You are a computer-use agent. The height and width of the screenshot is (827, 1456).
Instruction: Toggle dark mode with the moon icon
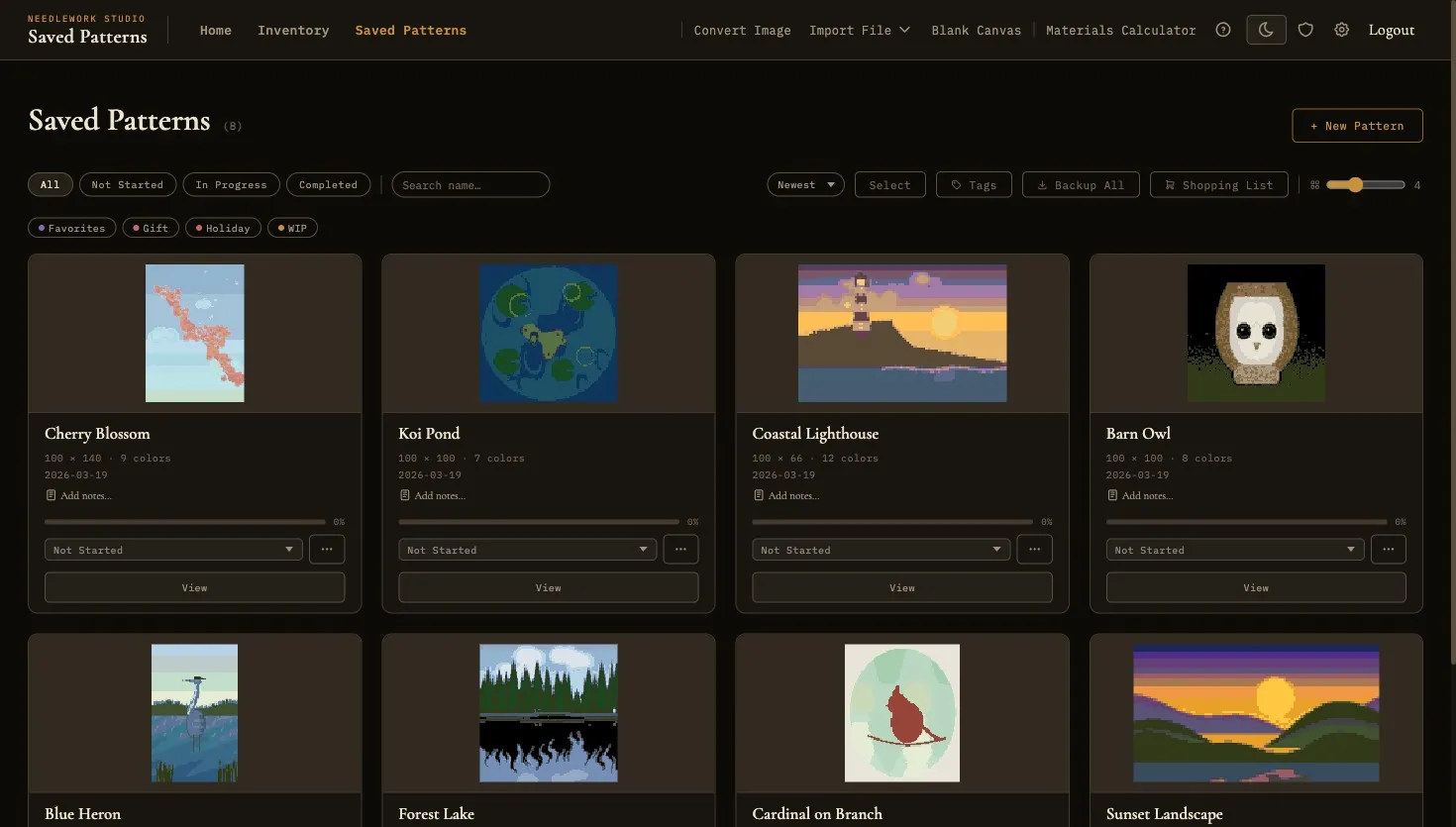[x=1265, y=30]
